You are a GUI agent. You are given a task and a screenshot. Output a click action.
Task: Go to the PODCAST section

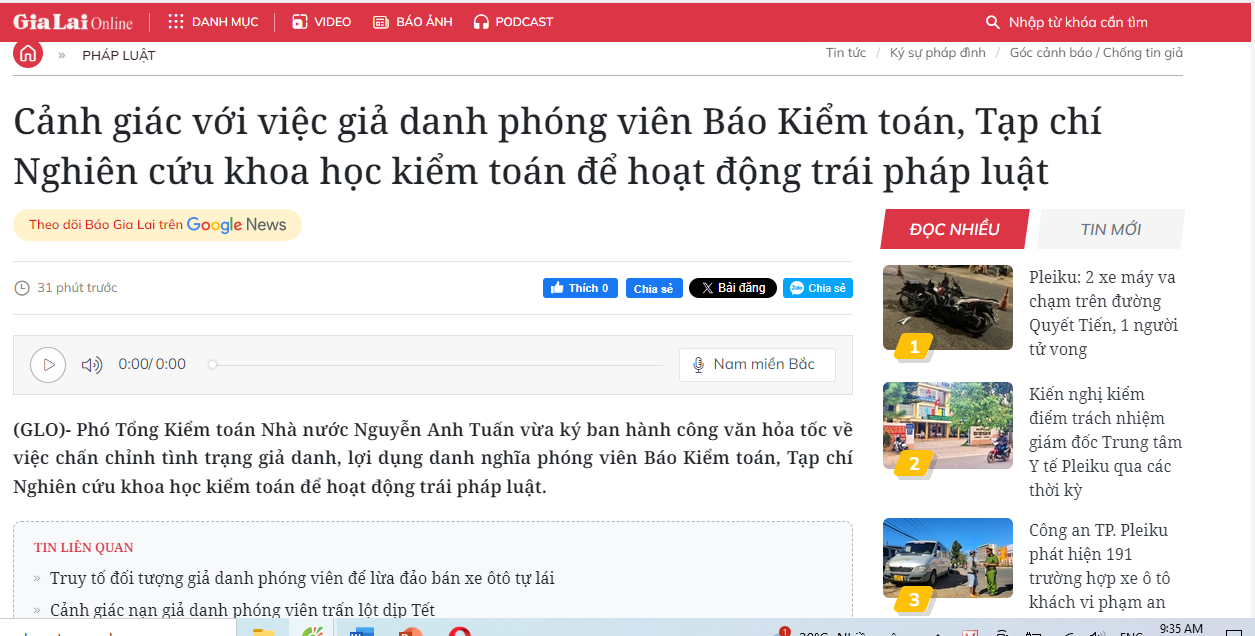513,22
